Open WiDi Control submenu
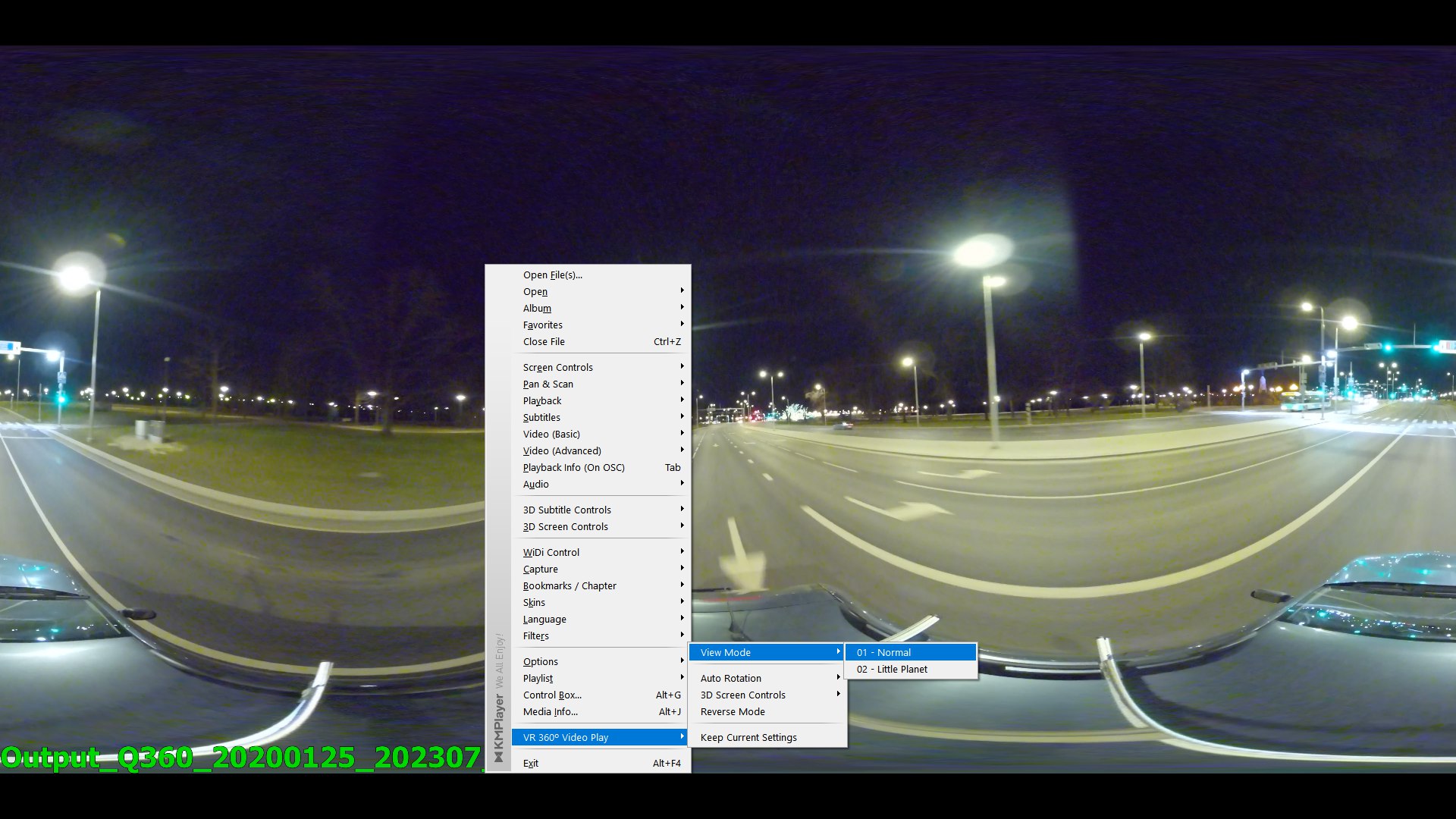This screenshot has width=1456, height=819. pos(599,552)
